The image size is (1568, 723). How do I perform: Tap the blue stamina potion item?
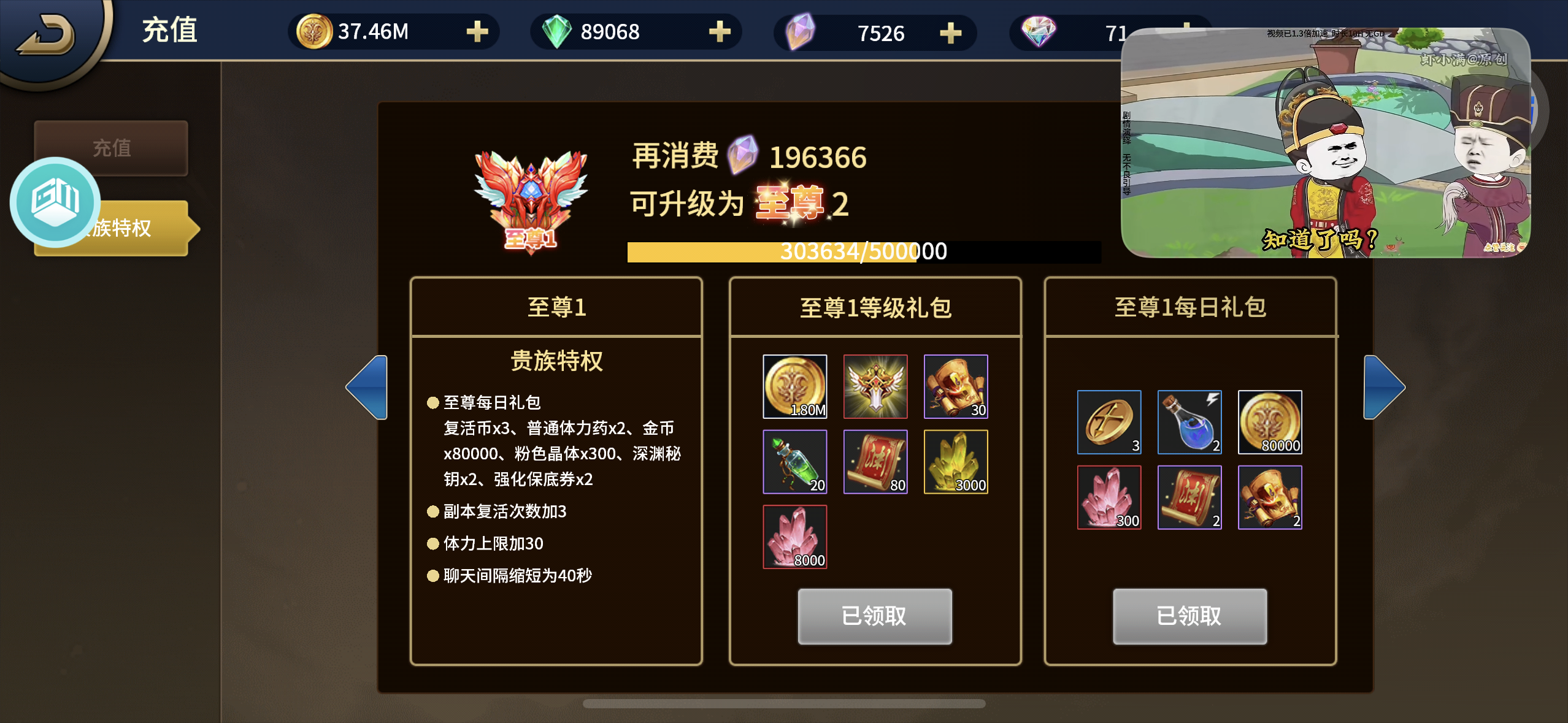(1189, 422)
